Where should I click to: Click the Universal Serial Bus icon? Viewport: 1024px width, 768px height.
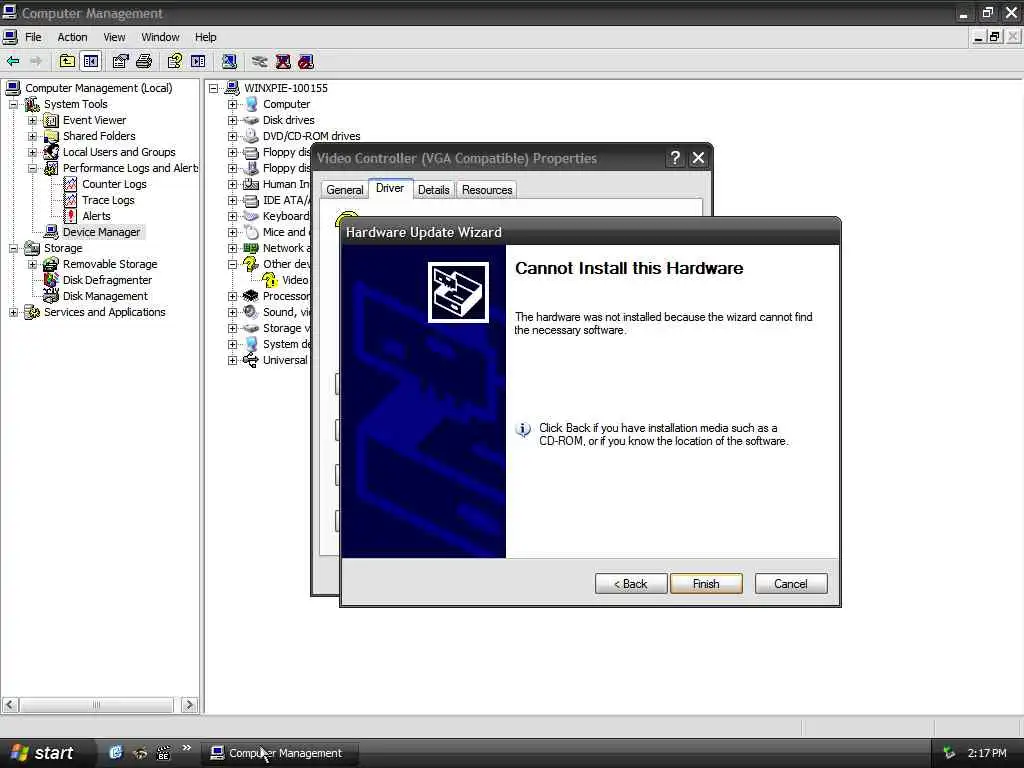point(251,360)
